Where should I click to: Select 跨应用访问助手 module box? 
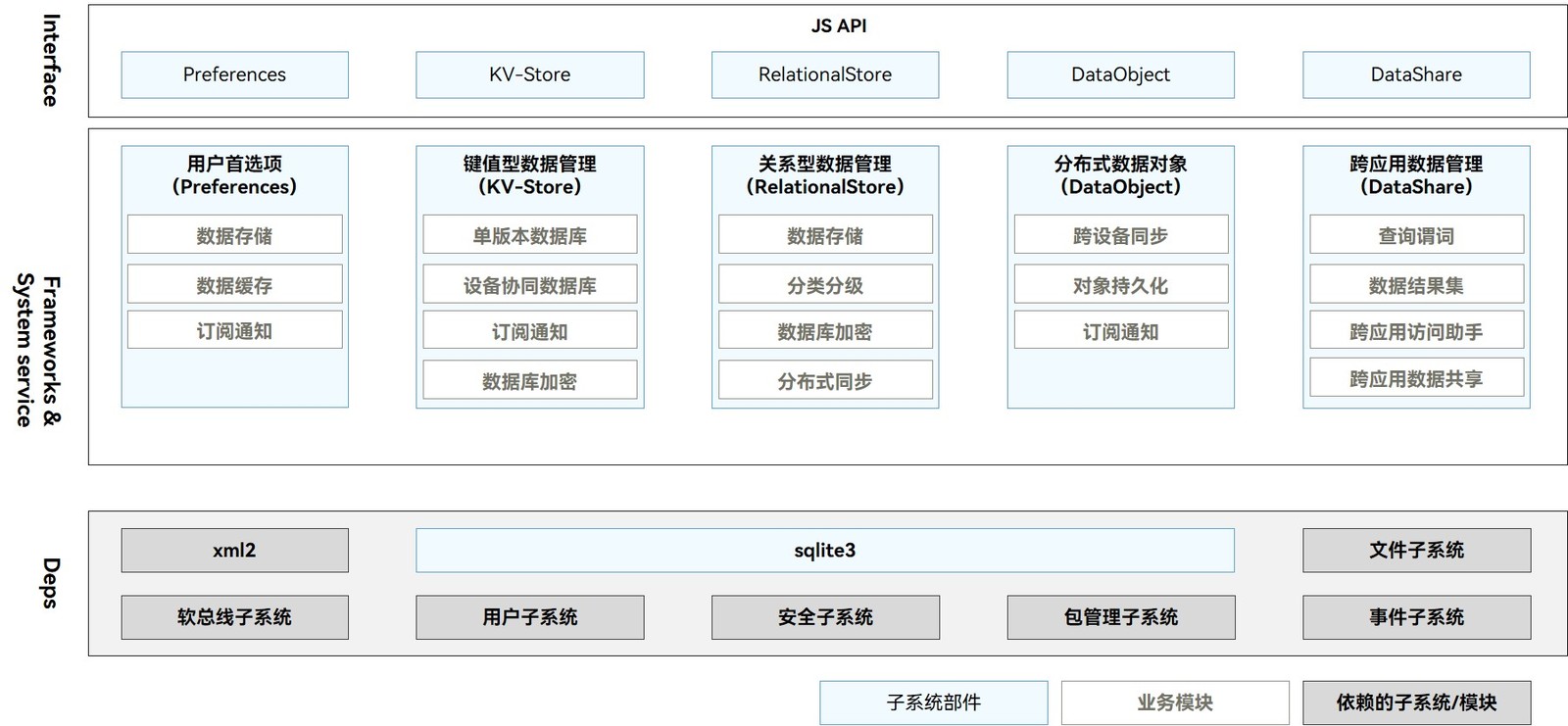pyautogui.click(x=1416, y=331)
